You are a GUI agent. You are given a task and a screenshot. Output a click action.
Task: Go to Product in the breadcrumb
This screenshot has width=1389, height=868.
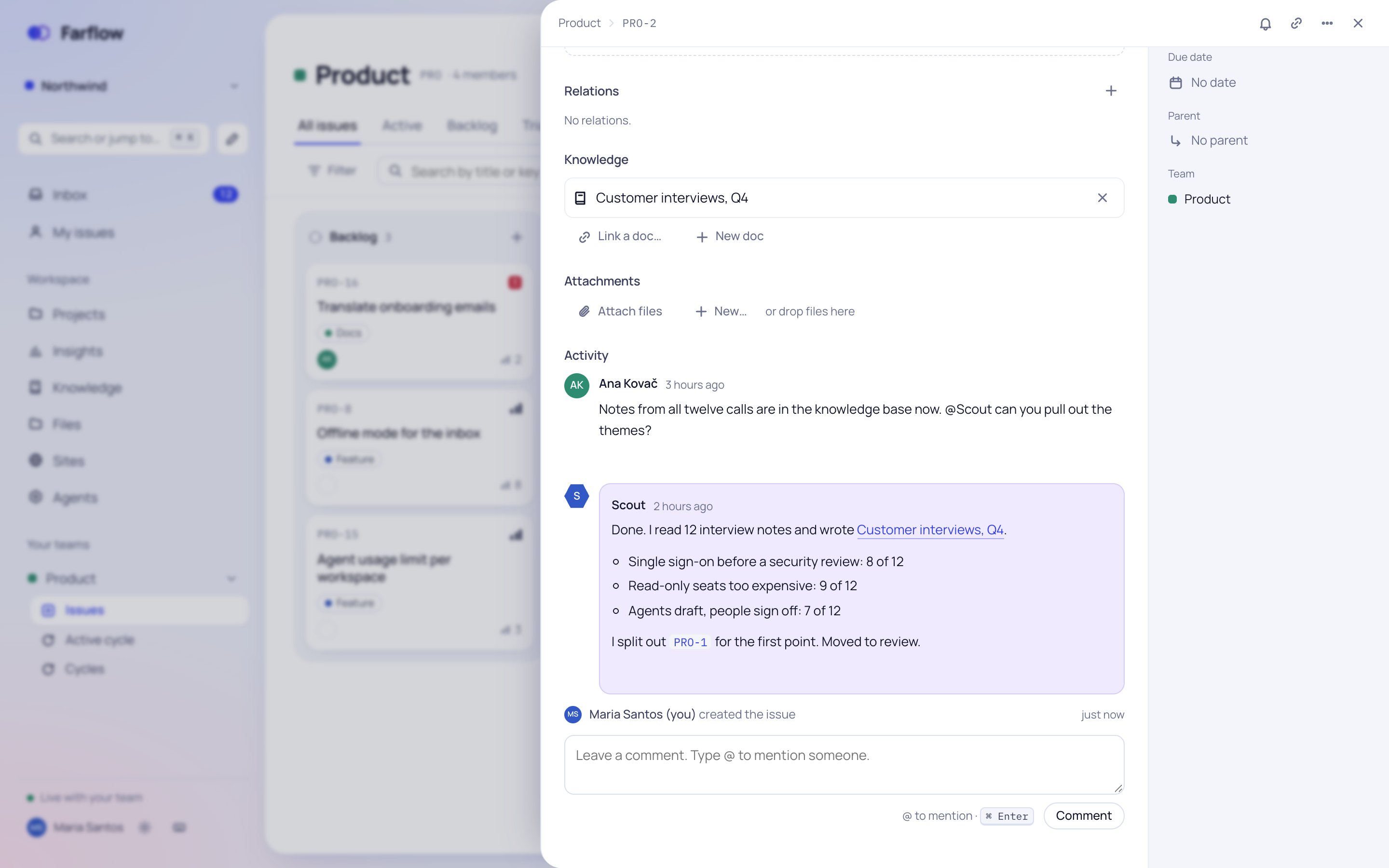579,24
